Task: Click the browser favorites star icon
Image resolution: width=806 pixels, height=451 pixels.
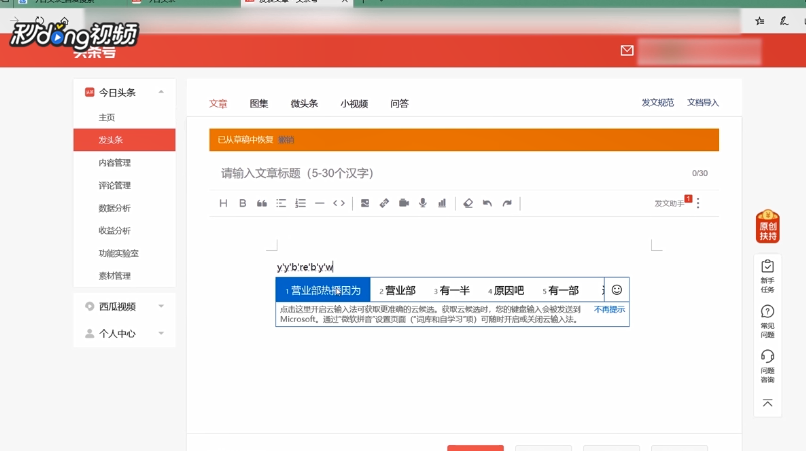Action: coord(760,21)
